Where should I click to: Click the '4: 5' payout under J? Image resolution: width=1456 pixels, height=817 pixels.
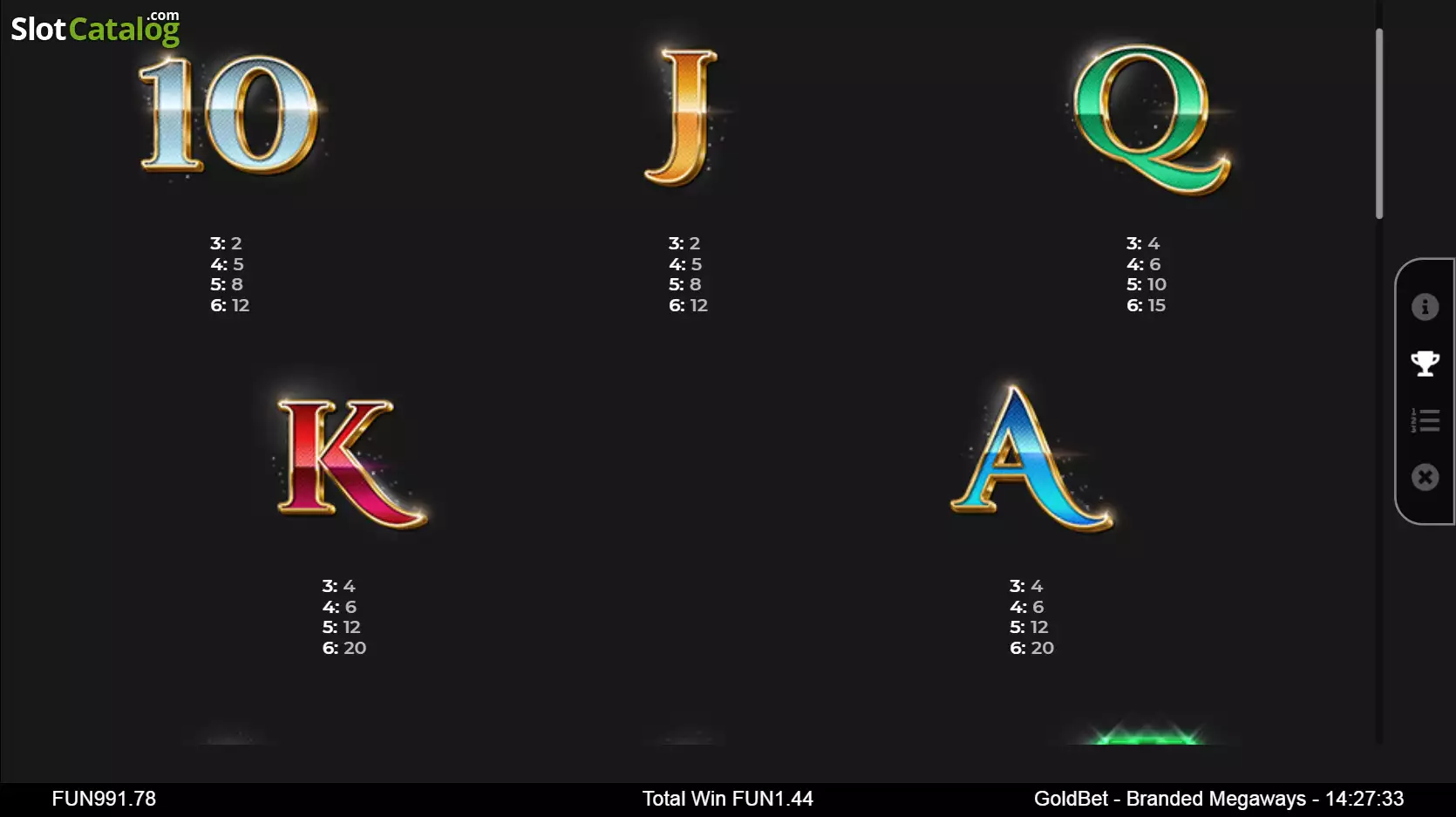(685, 264)
